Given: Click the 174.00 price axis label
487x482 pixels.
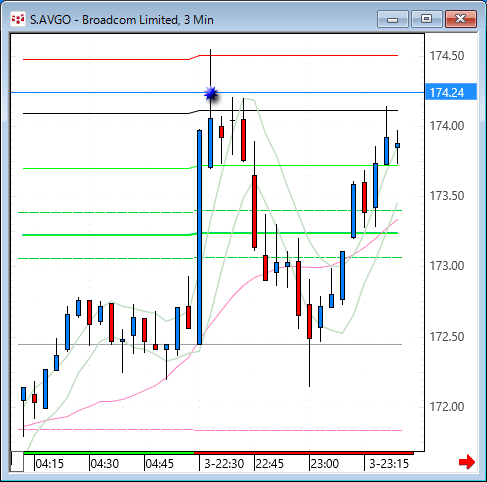Looking at the screenshot, I should pos(447,126).
